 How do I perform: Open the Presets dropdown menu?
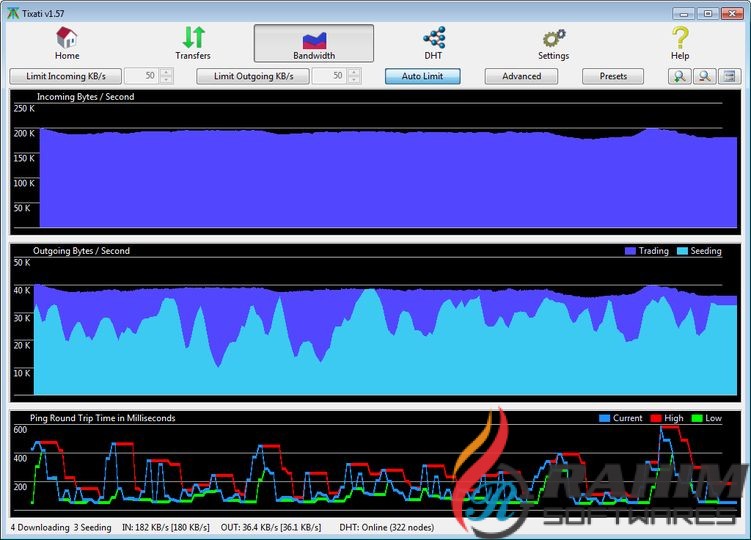613,76
